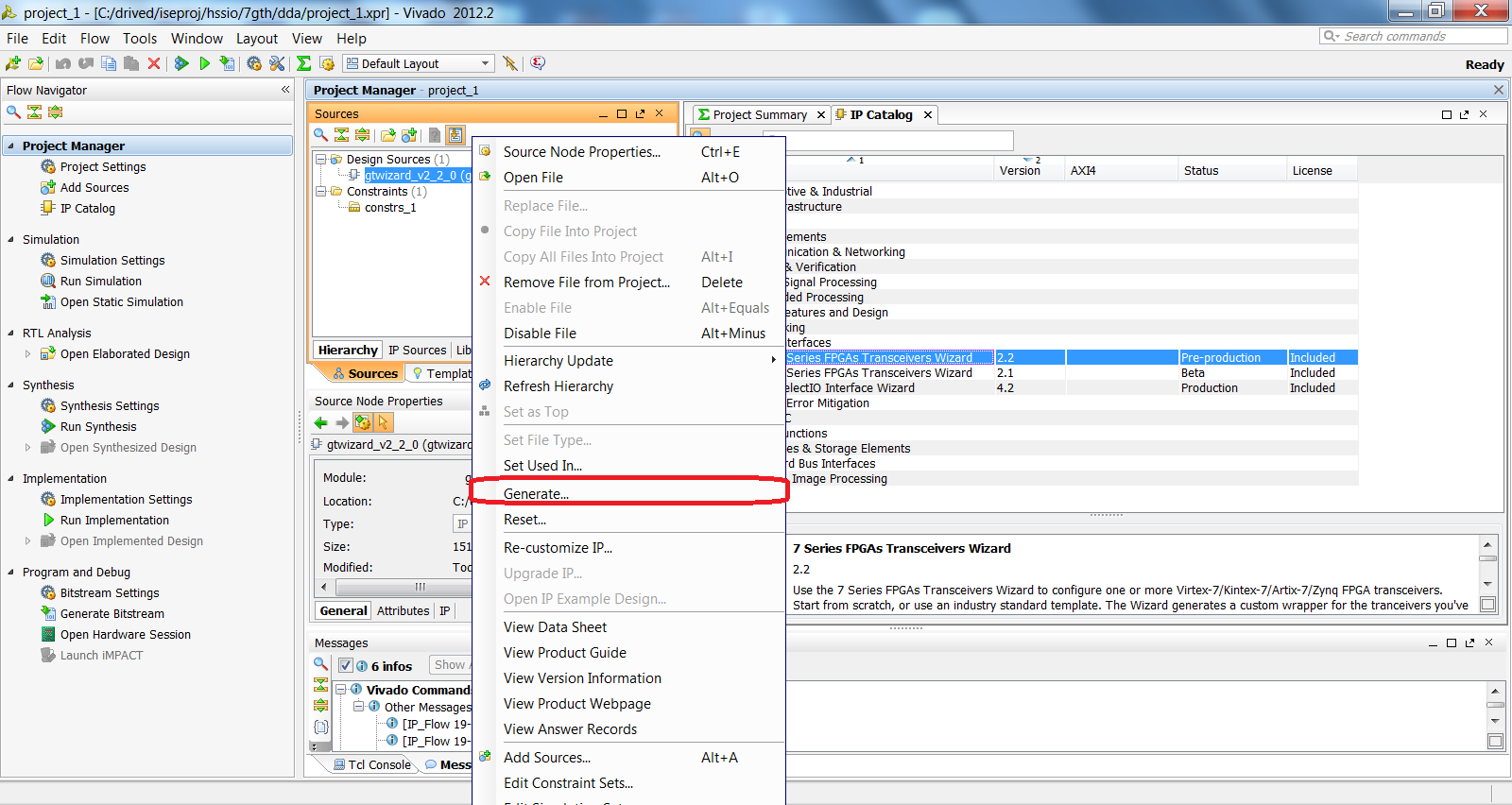Screen dimensions: 1512x805
Task: Click the speech-bubble icon in main toolbar
Action: (x=538, y=63)
